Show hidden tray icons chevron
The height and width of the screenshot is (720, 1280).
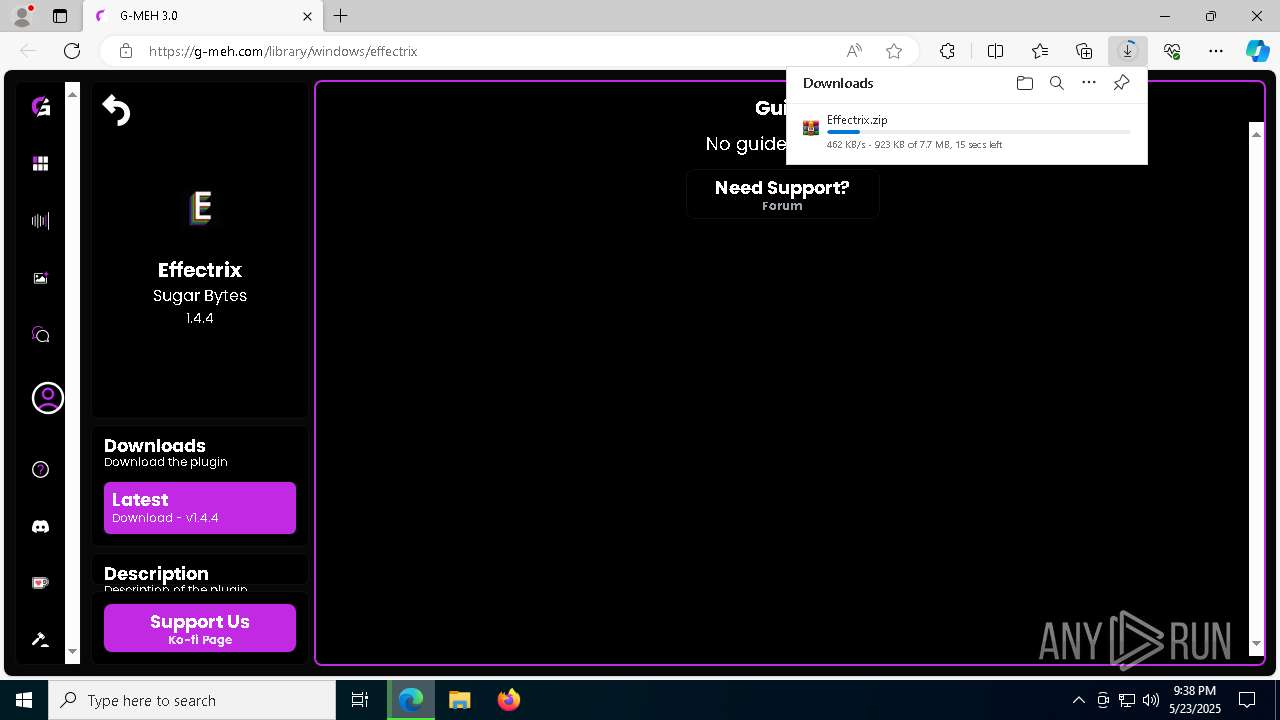point(1078,700)
